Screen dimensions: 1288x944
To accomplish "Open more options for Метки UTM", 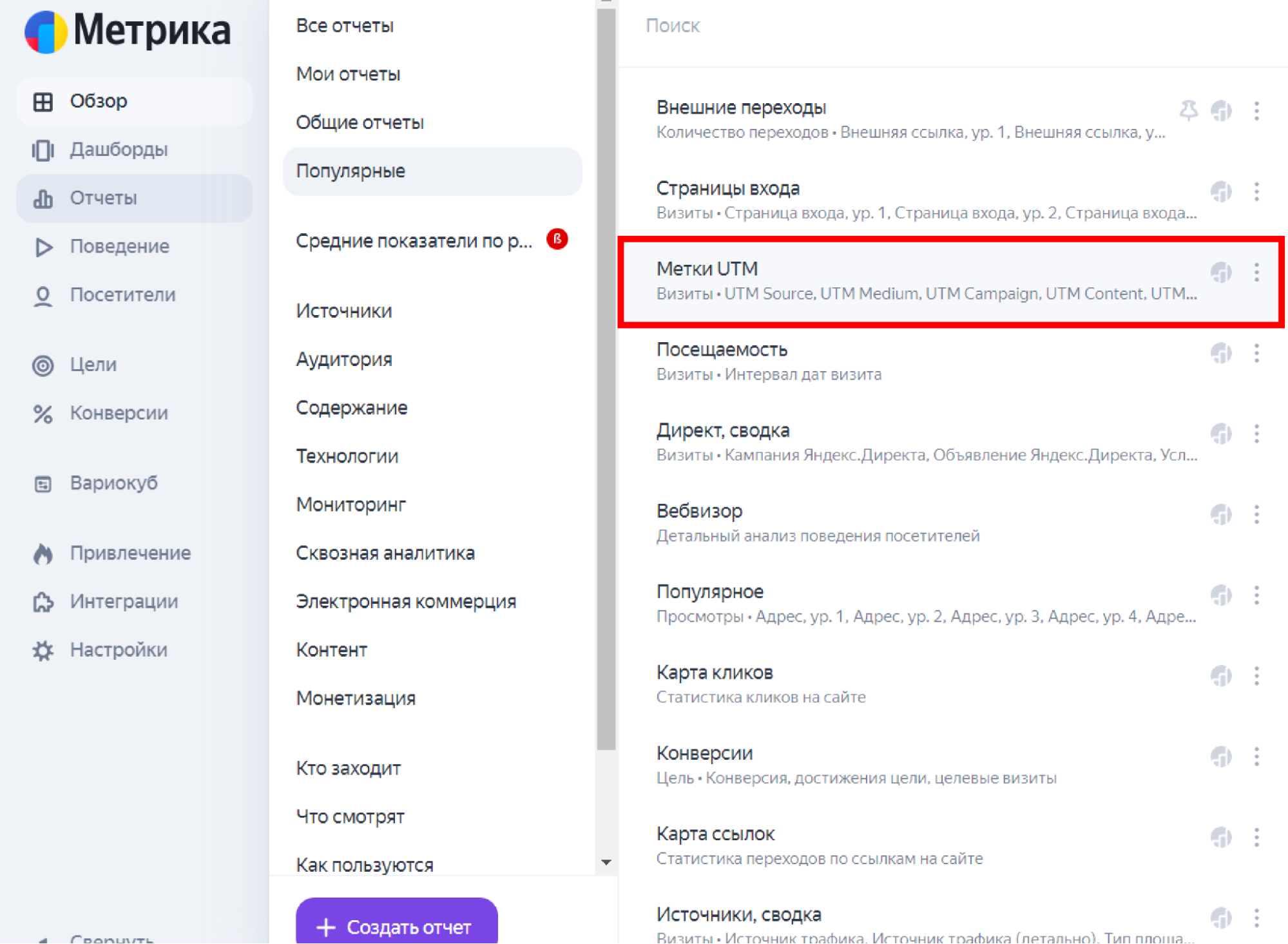I will pyautogui.click(x=1256, y=273).
